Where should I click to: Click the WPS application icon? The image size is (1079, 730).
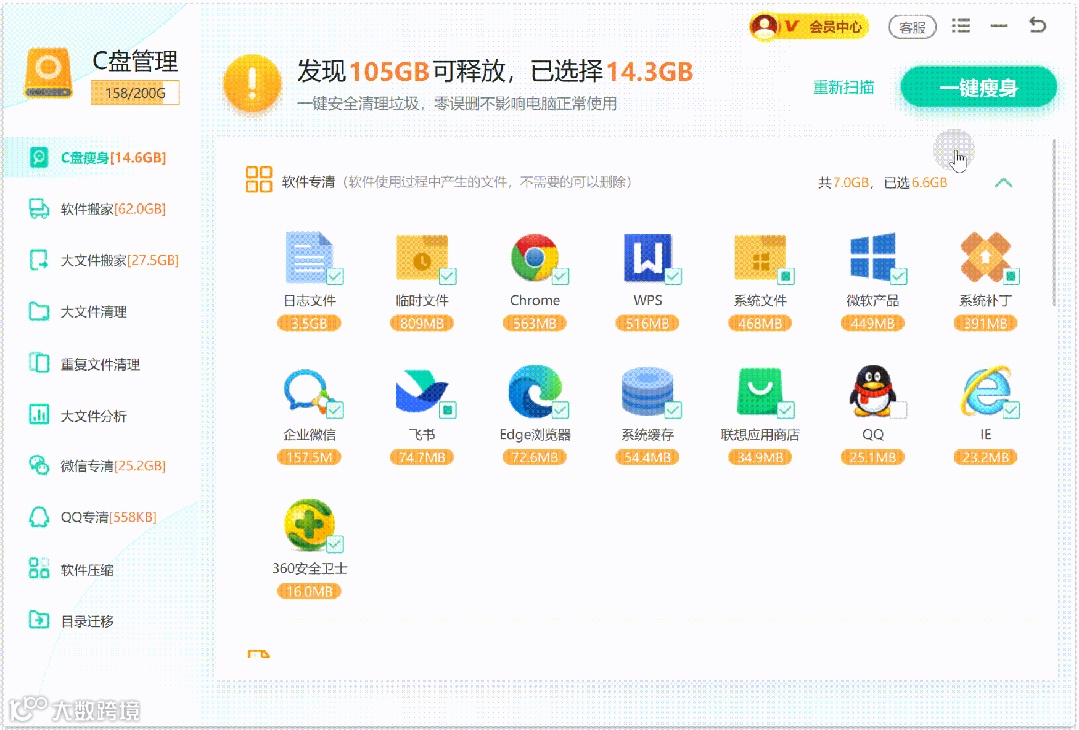point(648,257)
